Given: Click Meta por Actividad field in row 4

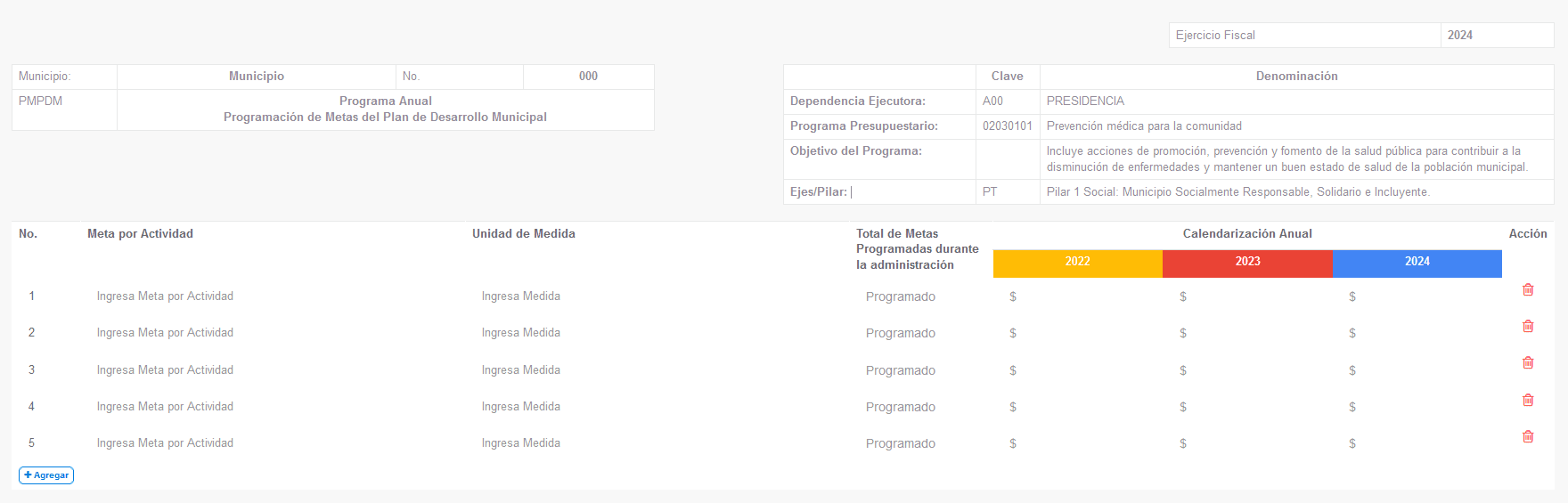Looking at the screenshot, I should click(x=272, y=407).
